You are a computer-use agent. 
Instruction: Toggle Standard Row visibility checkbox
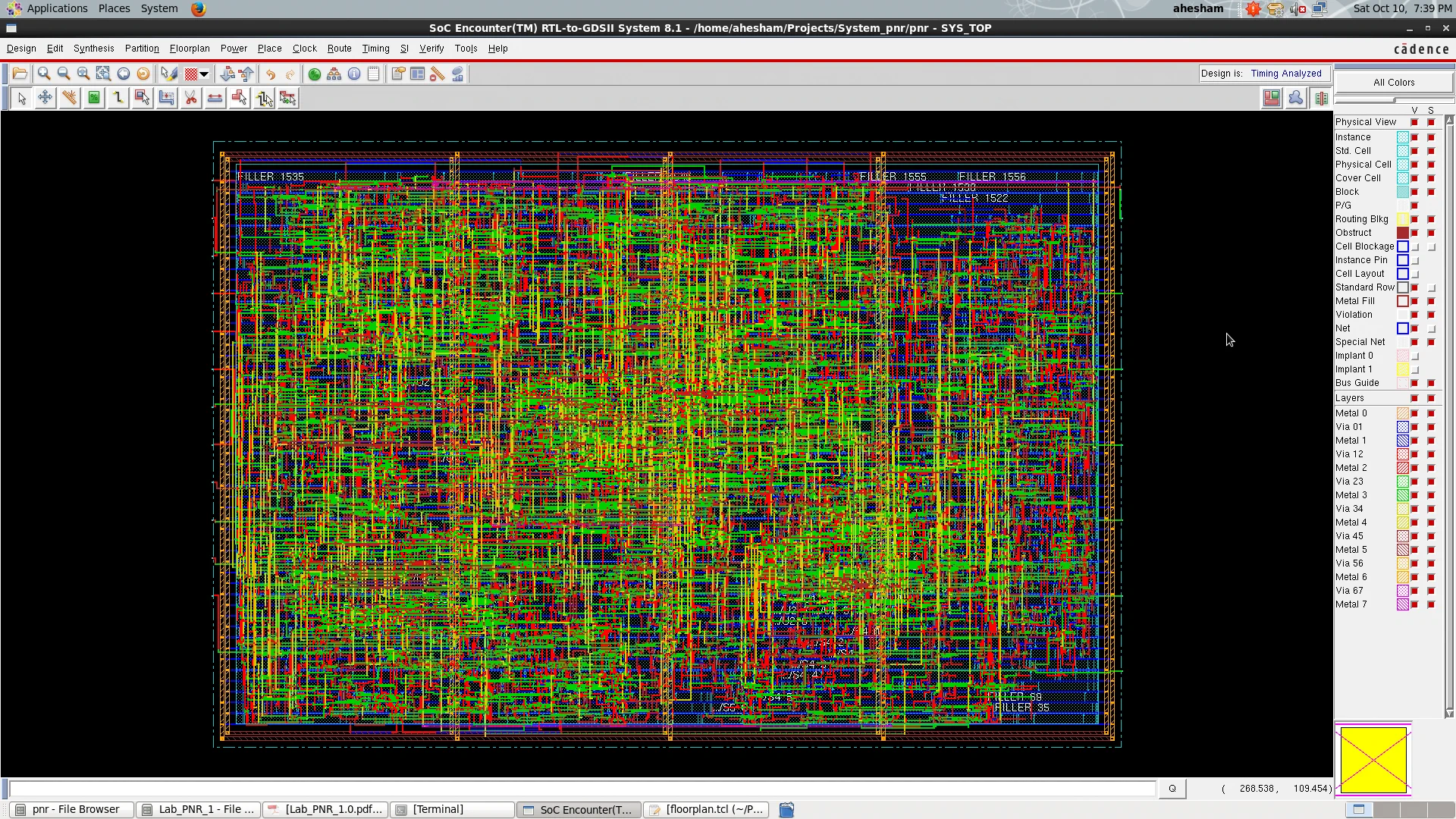click(x=1414, y=287)
